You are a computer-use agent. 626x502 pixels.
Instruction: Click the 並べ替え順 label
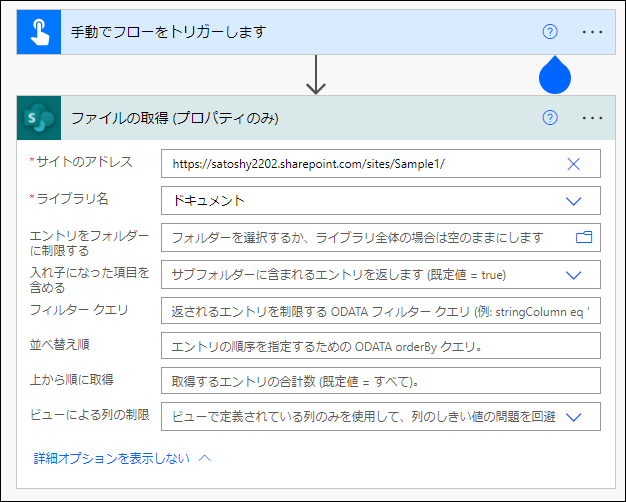click(x=59, y=345)
